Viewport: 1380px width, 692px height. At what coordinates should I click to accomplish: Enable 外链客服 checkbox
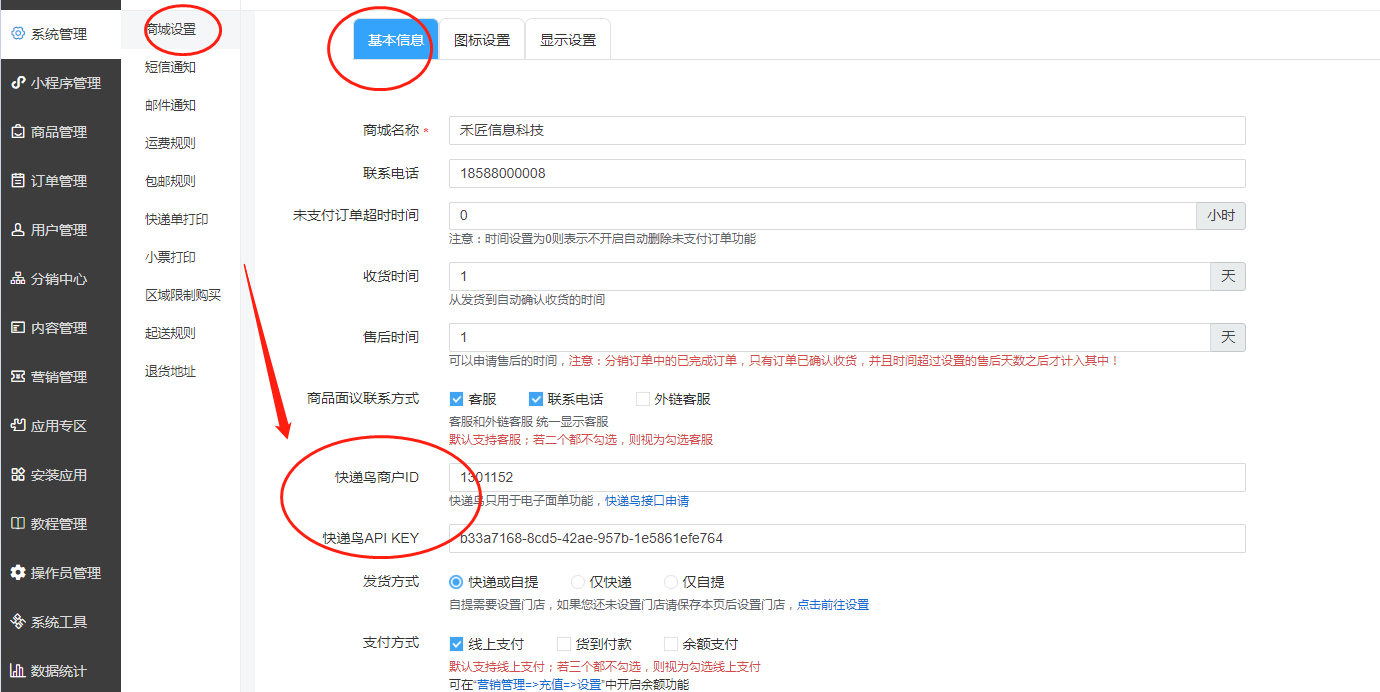point(643,399)
